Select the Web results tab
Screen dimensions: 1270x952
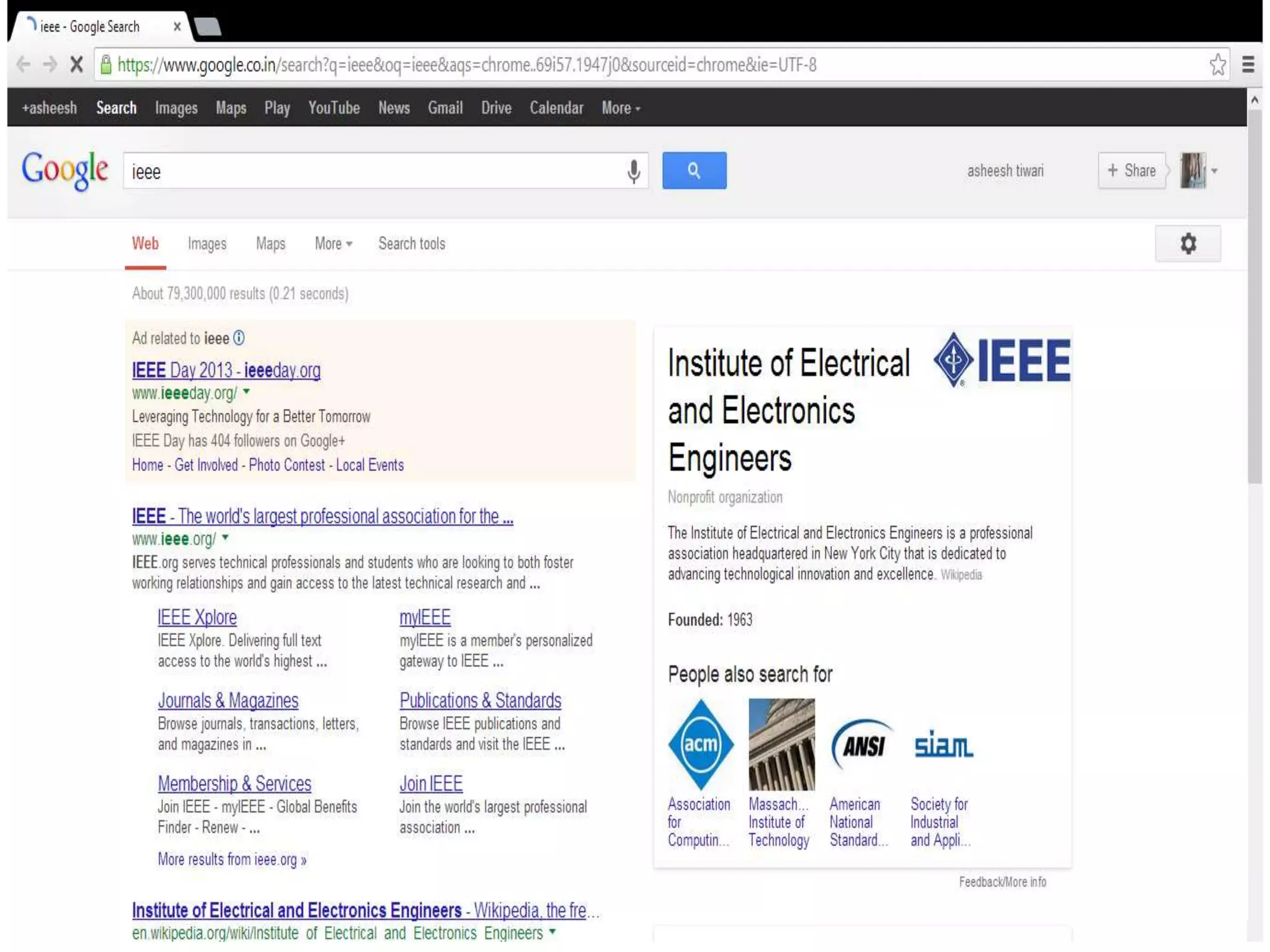(x=145, y=244)
